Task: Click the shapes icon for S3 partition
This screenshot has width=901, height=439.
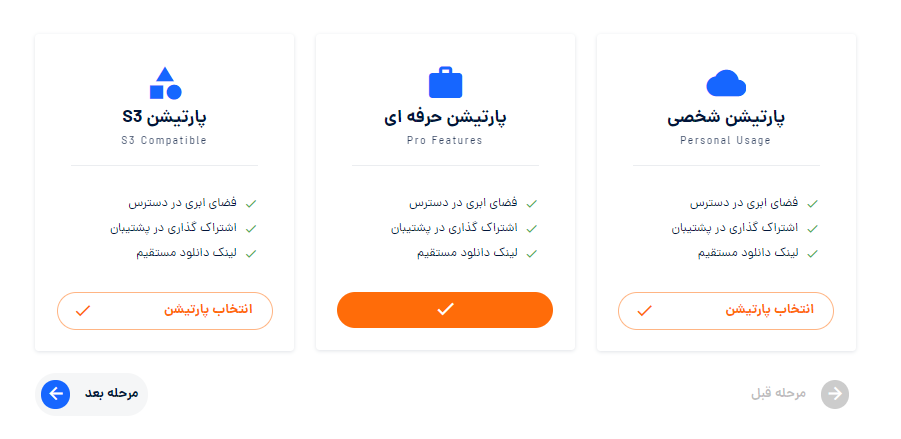Action: [x=165, y=83]
